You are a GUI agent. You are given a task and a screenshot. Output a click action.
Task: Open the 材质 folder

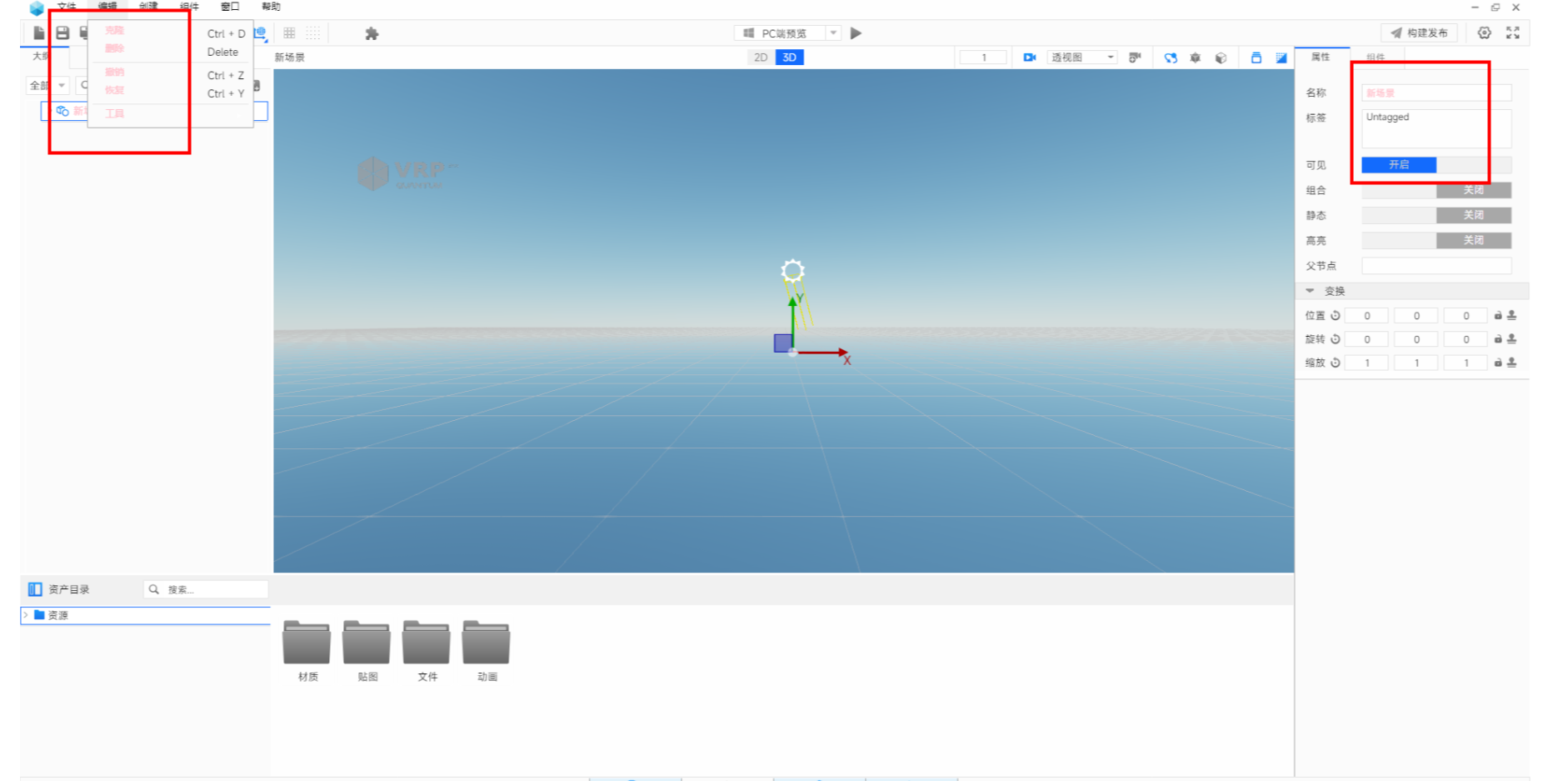pyautogui.click(x=307, y=651)
